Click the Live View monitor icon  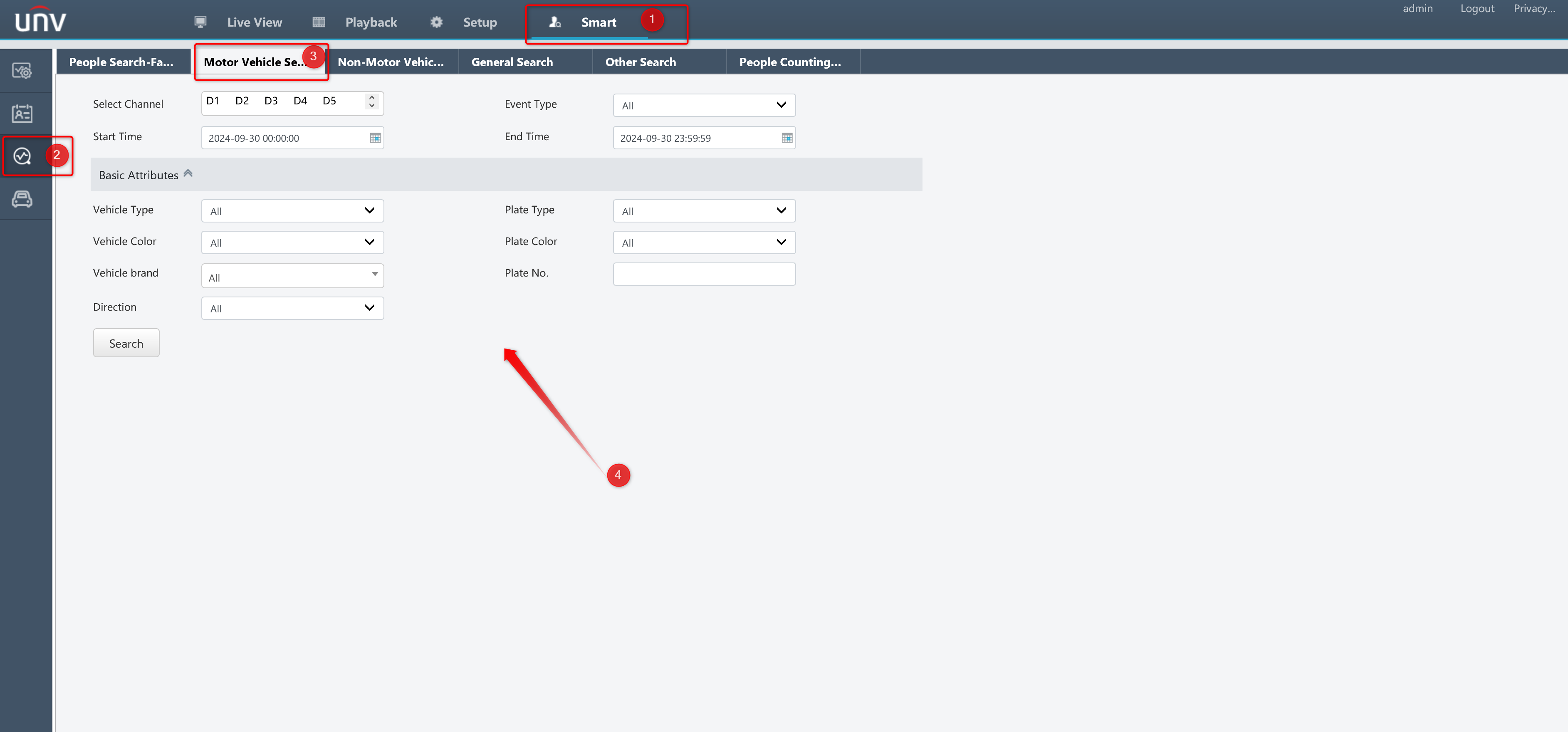coord(200,22)
